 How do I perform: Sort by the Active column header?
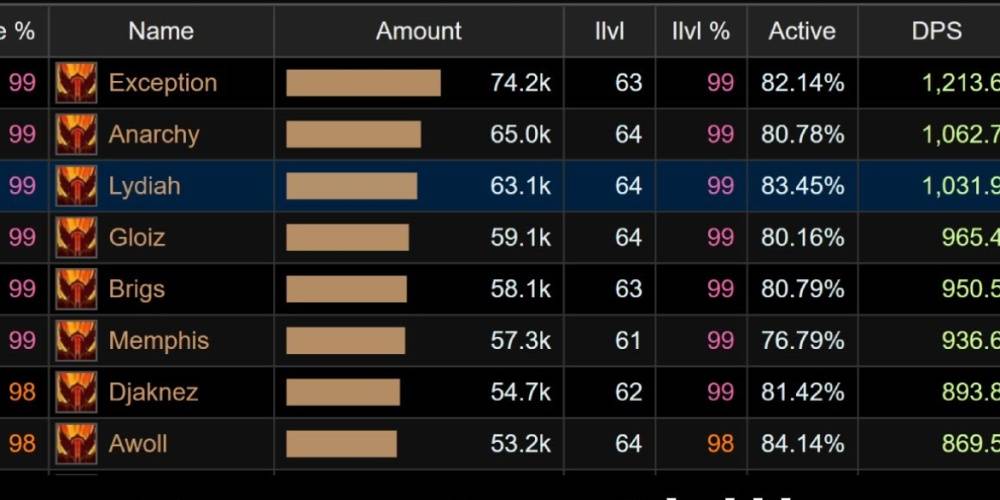801,31
